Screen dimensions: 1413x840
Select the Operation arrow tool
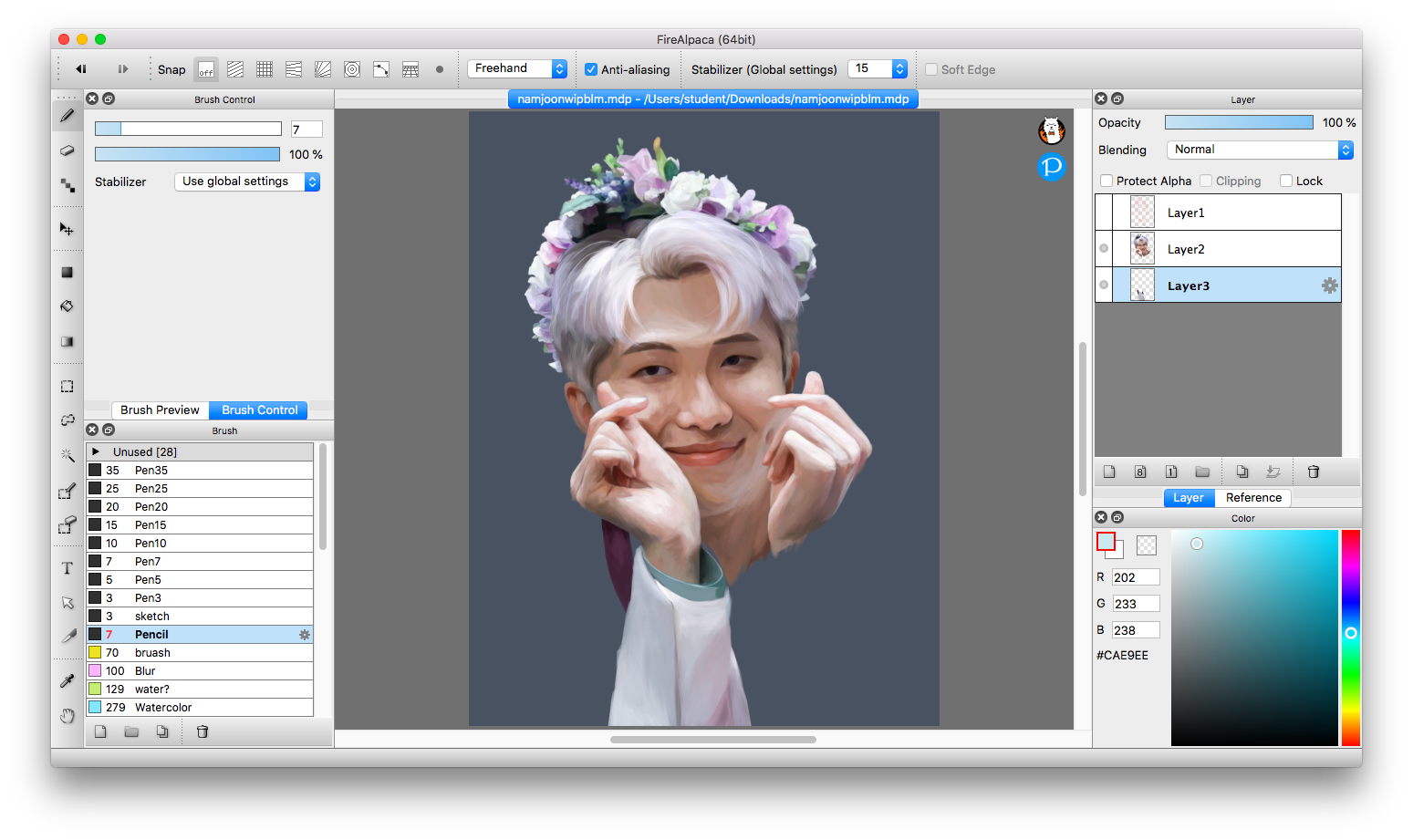click(68, 603)
